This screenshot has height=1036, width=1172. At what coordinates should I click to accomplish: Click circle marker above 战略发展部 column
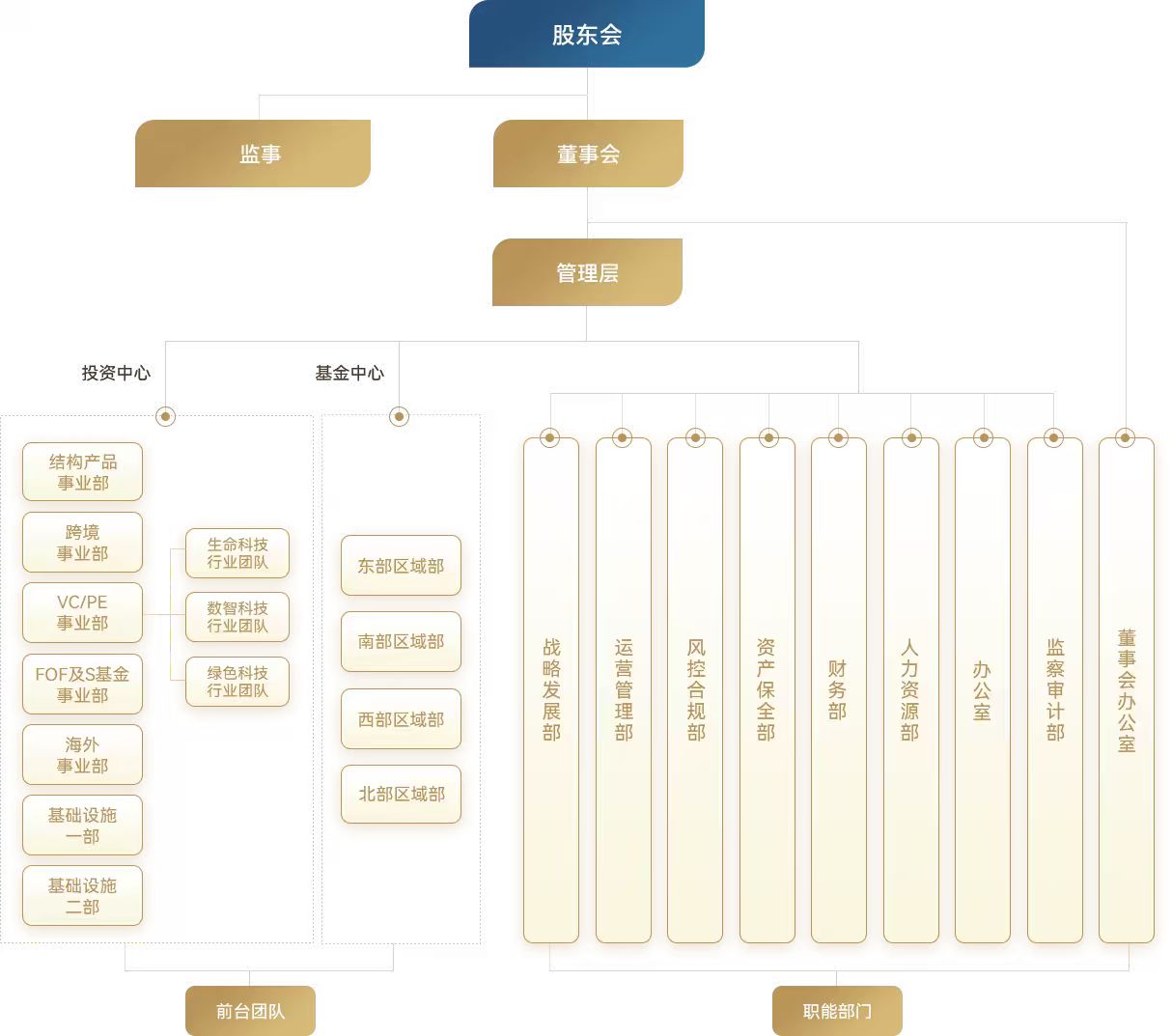(550, 437)
